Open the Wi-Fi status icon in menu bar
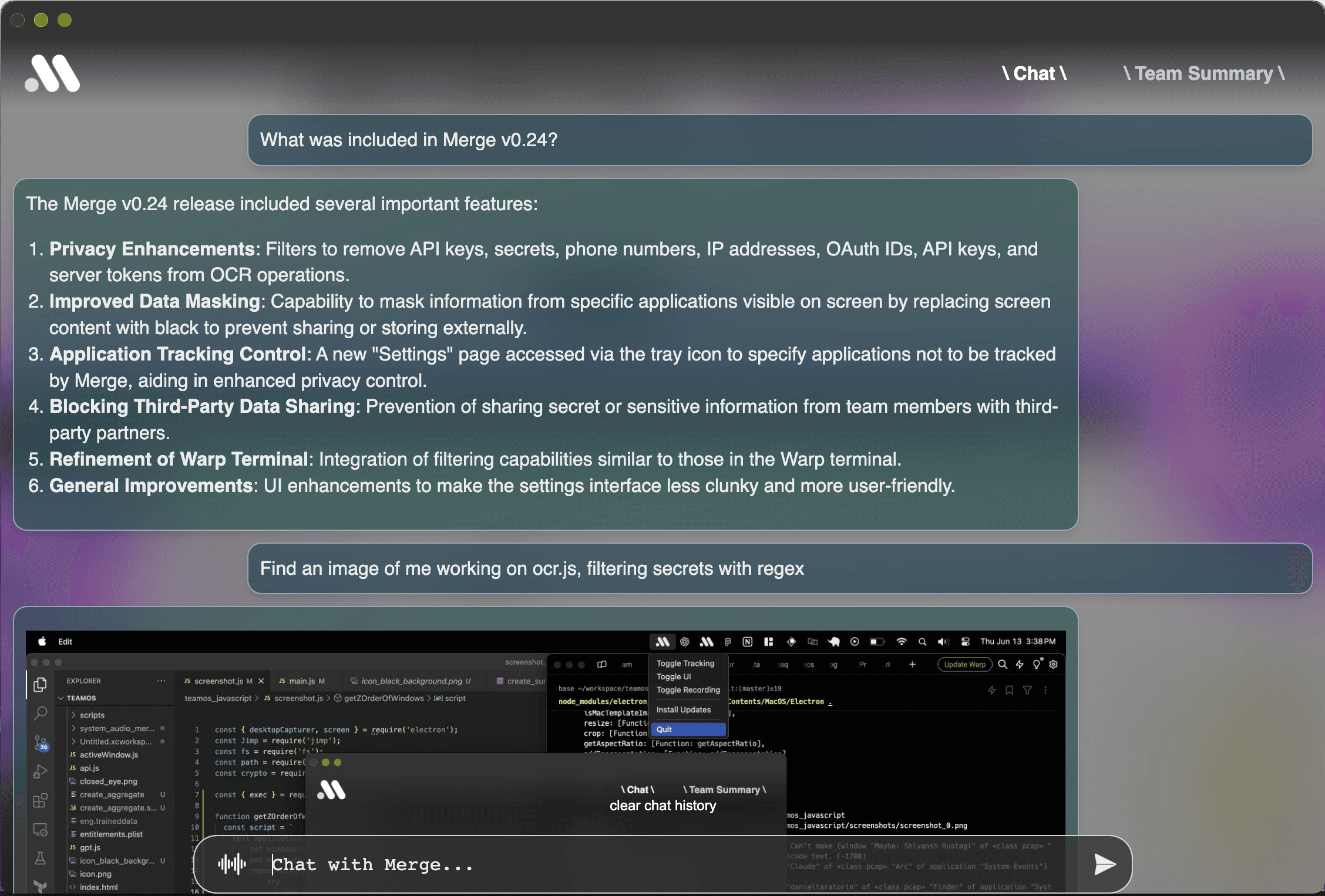This screenshot has height=896, width=1325. 902,642
